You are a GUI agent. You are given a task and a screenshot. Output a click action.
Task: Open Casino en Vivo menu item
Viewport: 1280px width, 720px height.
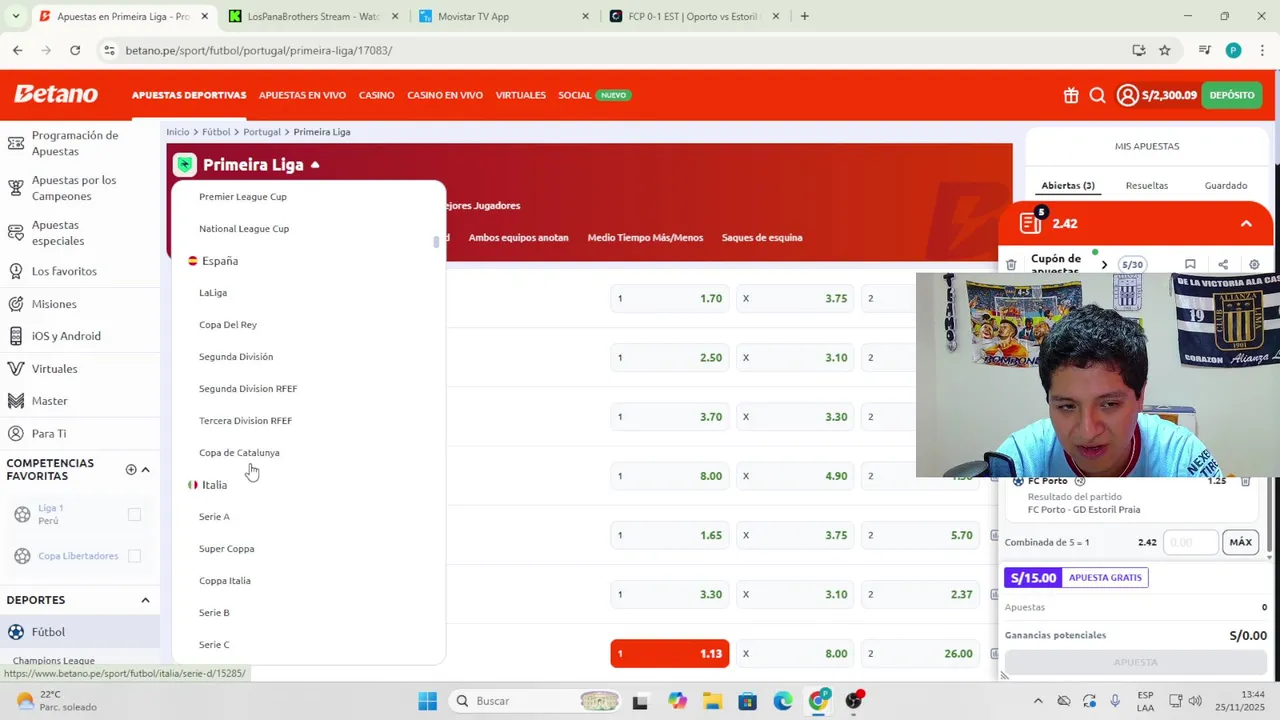pos(445,95)
